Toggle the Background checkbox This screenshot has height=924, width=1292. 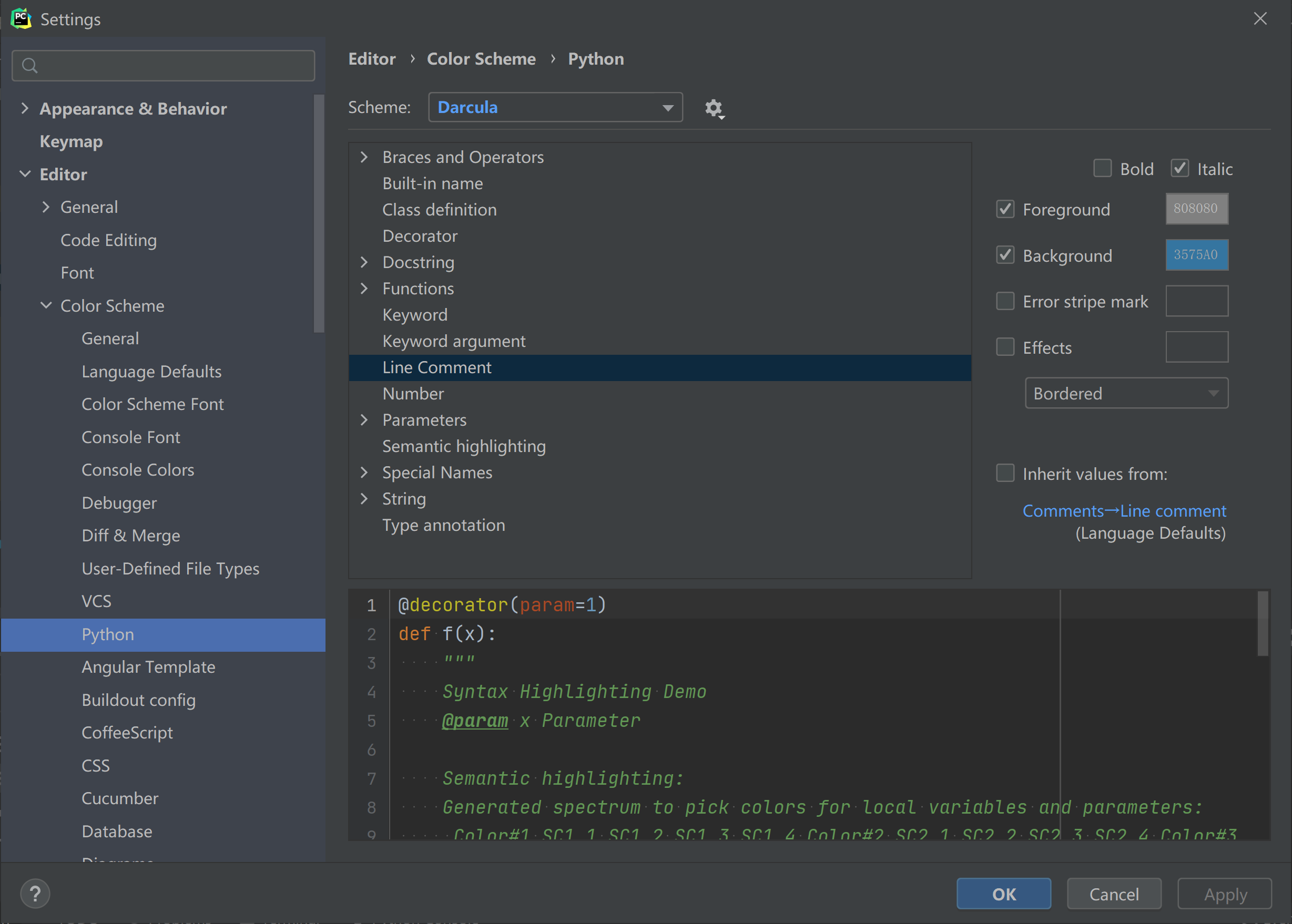1005,255
